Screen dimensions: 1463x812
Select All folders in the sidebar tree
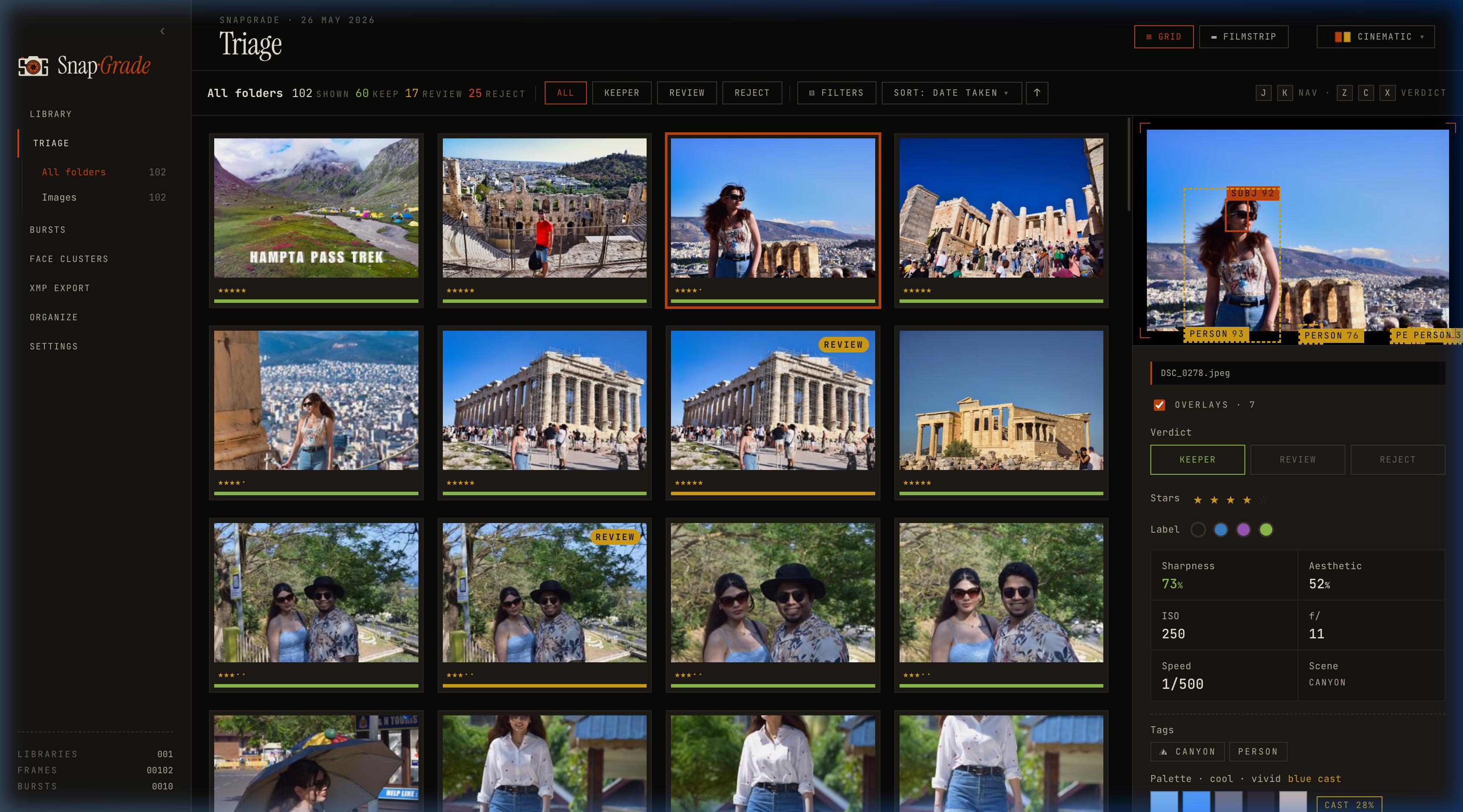click(103, 172)
